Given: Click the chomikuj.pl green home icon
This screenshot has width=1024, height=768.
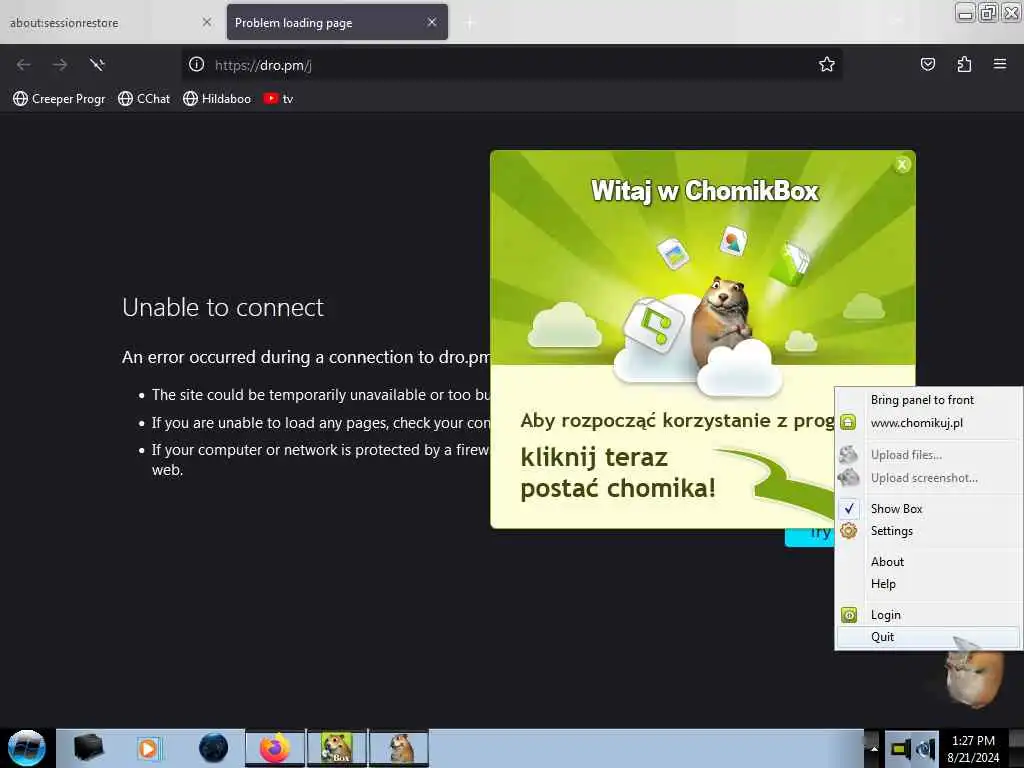Looking at the screenshot, I should [848, 423].
